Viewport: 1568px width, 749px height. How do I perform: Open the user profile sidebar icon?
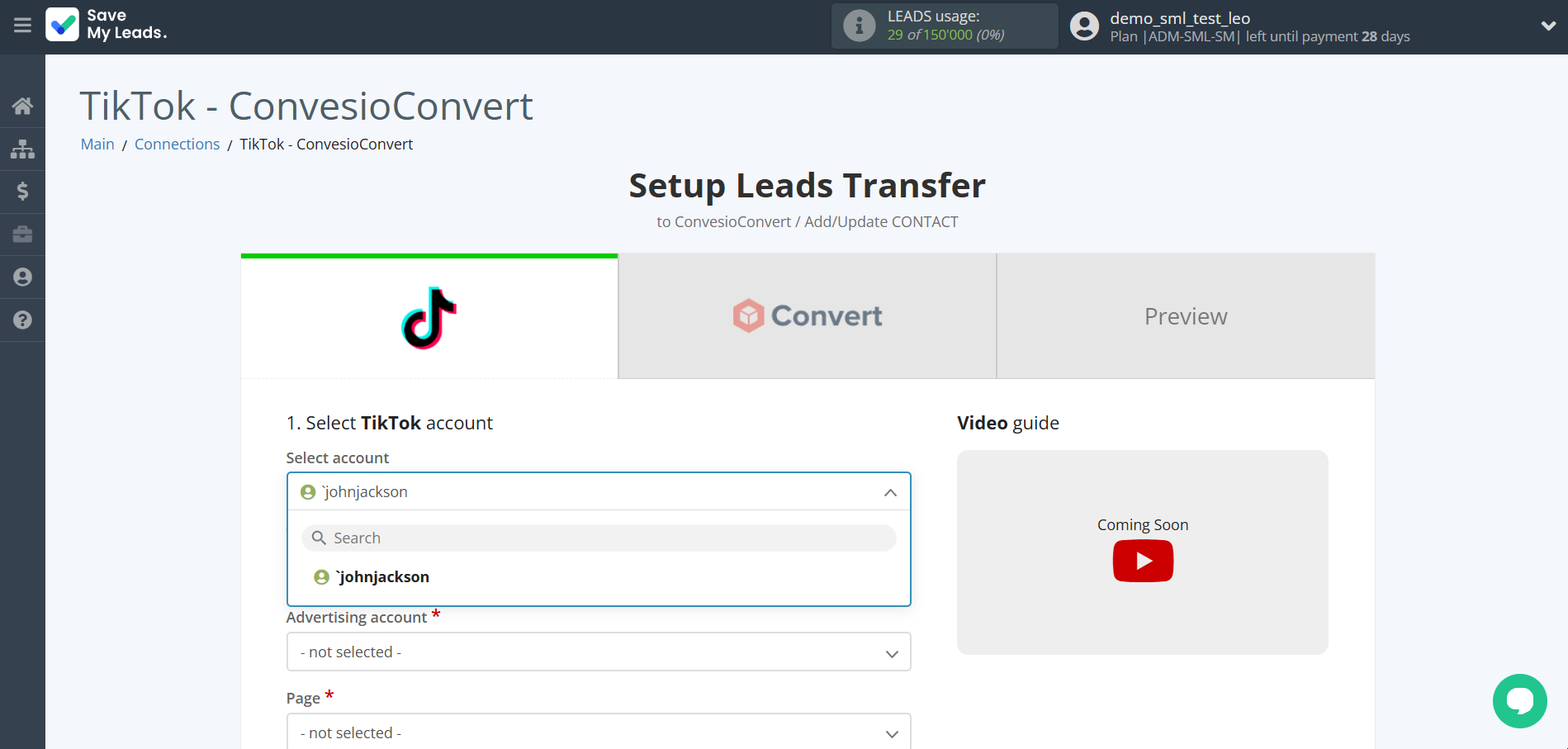click(22, 277)
